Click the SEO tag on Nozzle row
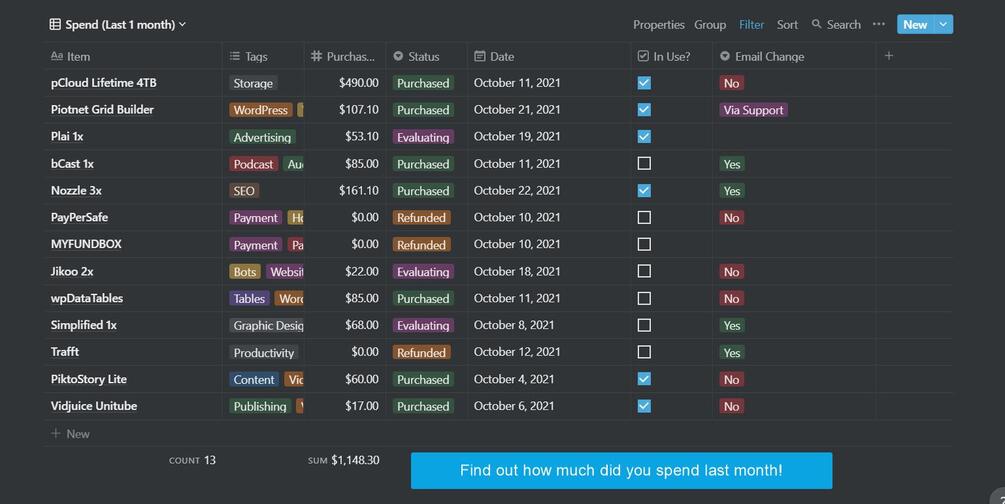Image resolution: width=1005 pixels, height=504 pixels. coord(244,191)
